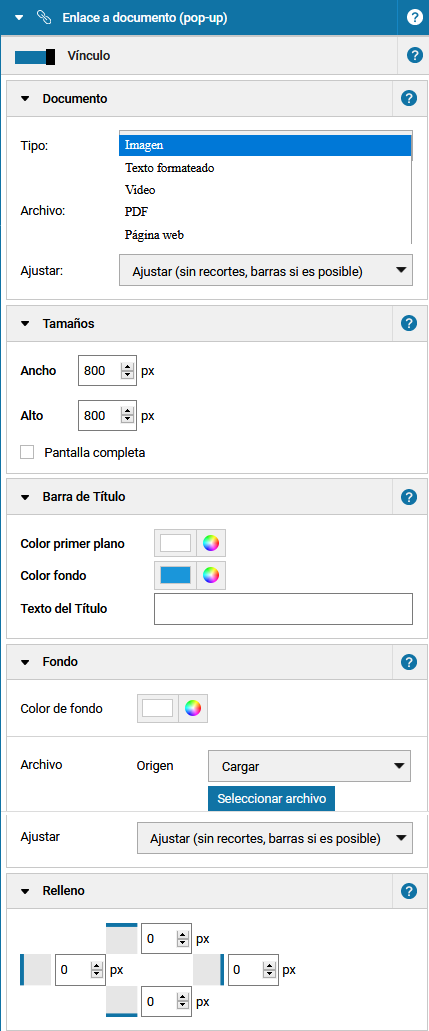Enable Pantalla completa checkbox
Viewport: 429px width, 1031px height.
point(27,452)
